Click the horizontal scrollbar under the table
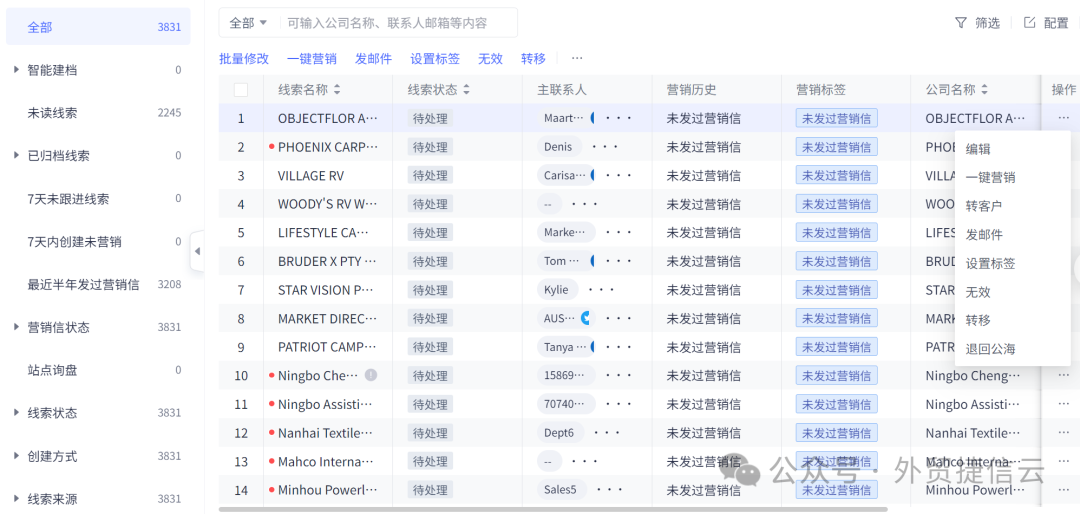This screenshot has height=514, width=1080. tap(553, 510)
